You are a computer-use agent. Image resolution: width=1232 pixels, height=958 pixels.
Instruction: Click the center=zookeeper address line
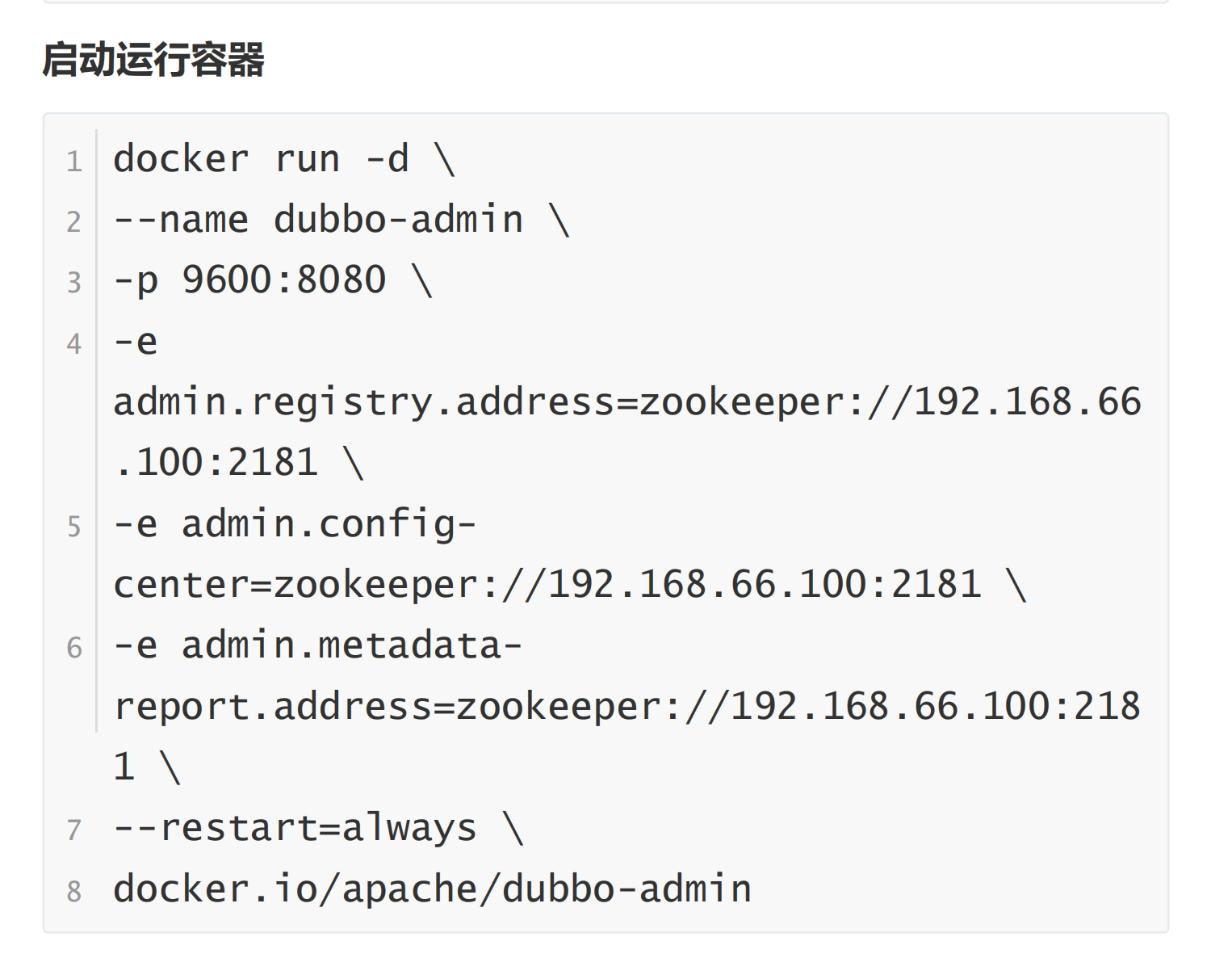[547, 585]
